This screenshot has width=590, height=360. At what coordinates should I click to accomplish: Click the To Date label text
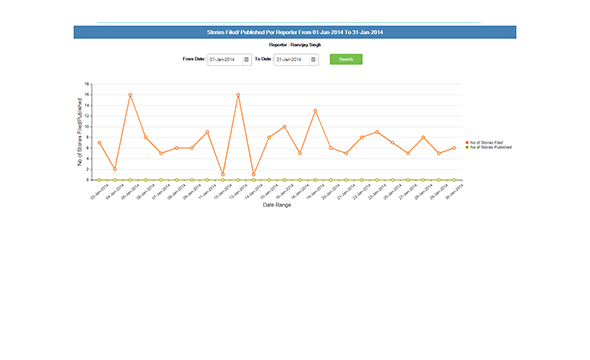pos(263,59)
